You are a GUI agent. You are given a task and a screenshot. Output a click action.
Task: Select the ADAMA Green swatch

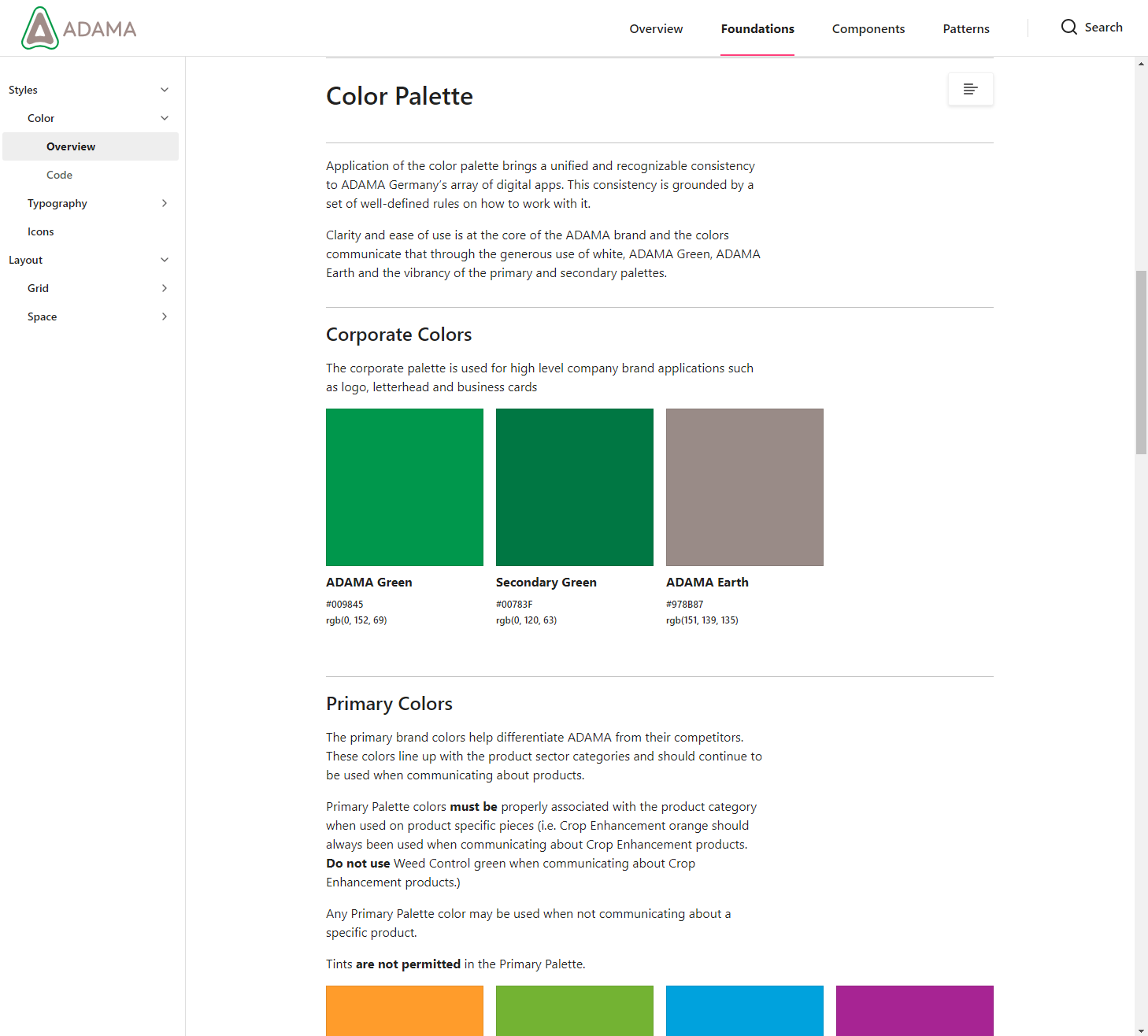tap(405, 487)
